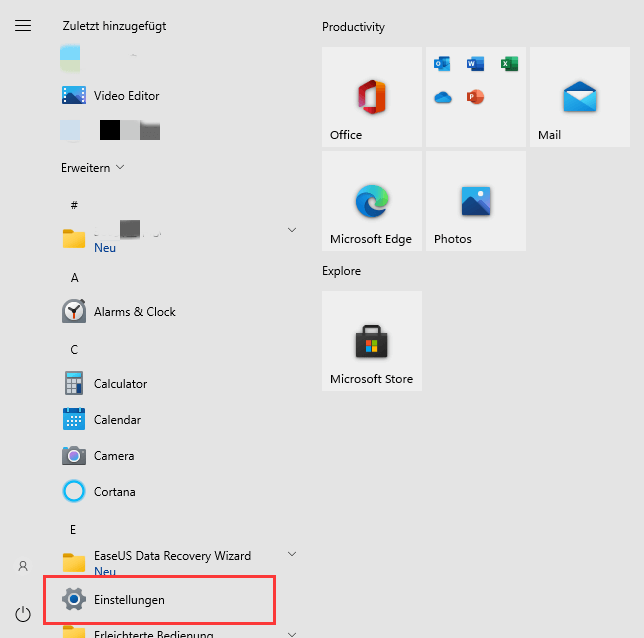This screenshot has width=644, height=638.
Task: Expand the folder under the # section
Action: [x=292, y=230]
